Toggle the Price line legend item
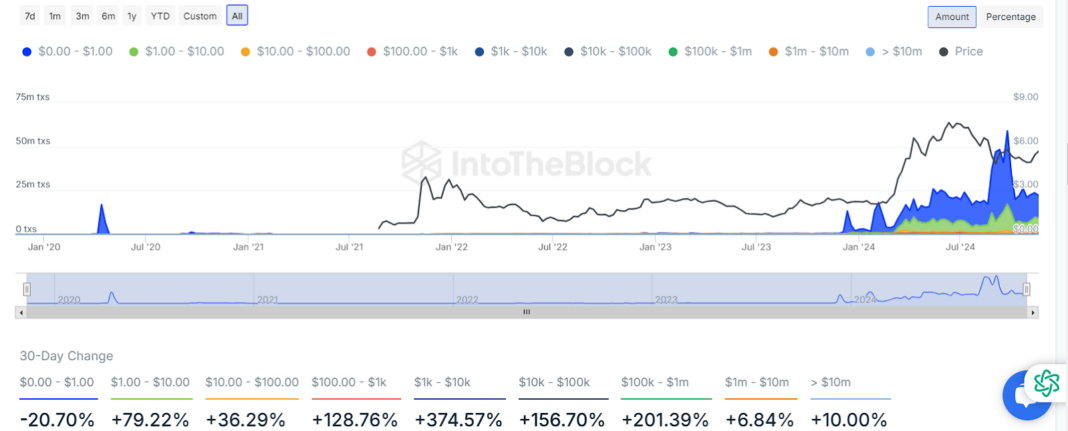 961,51
